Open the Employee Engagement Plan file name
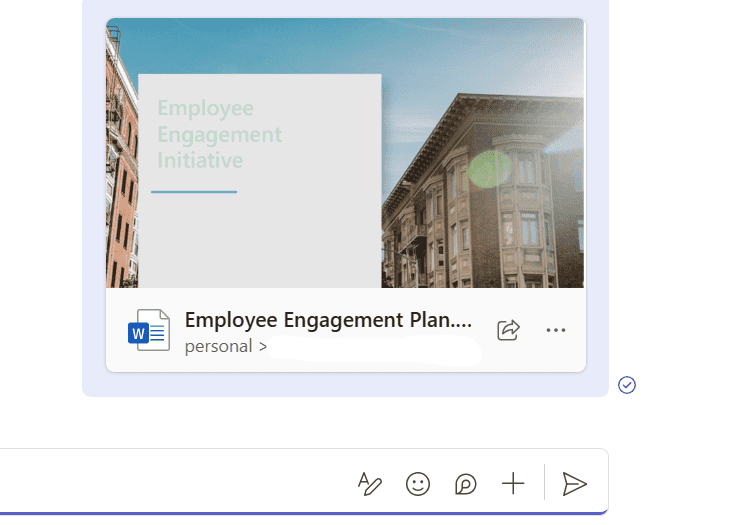 click(x=327, y=320)
